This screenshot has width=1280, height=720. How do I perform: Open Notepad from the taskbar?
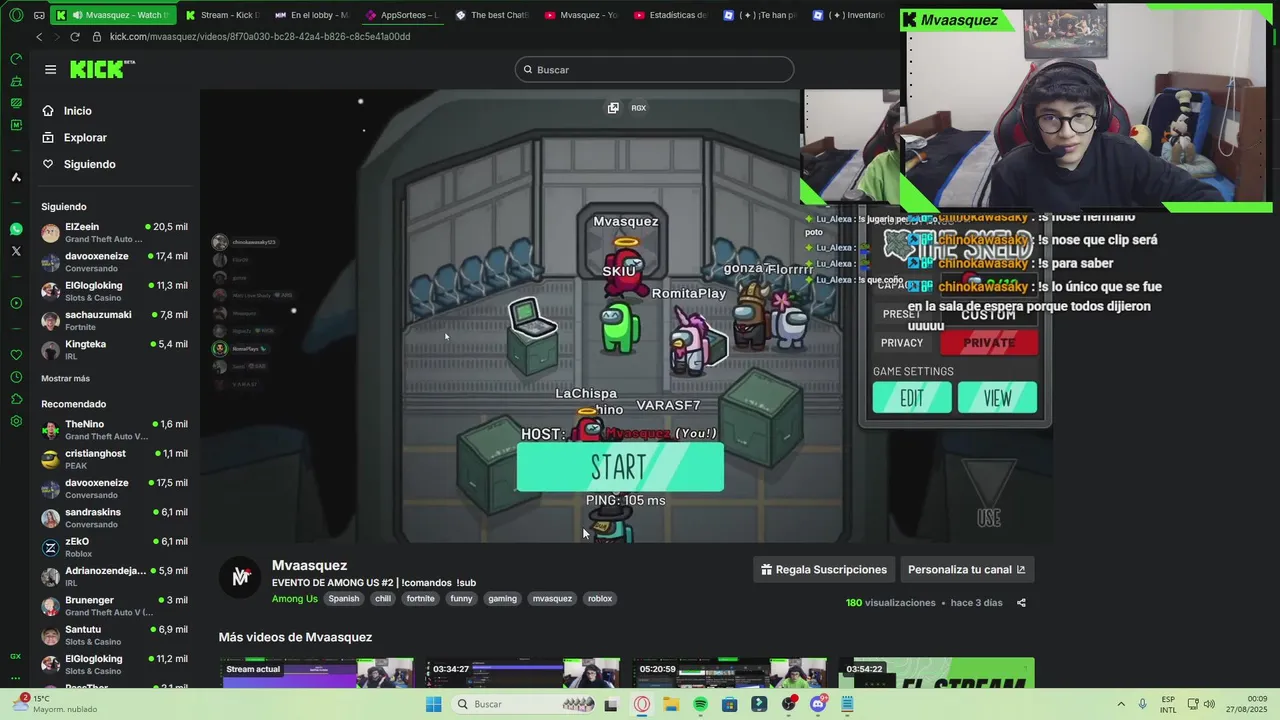pos(848,704)
